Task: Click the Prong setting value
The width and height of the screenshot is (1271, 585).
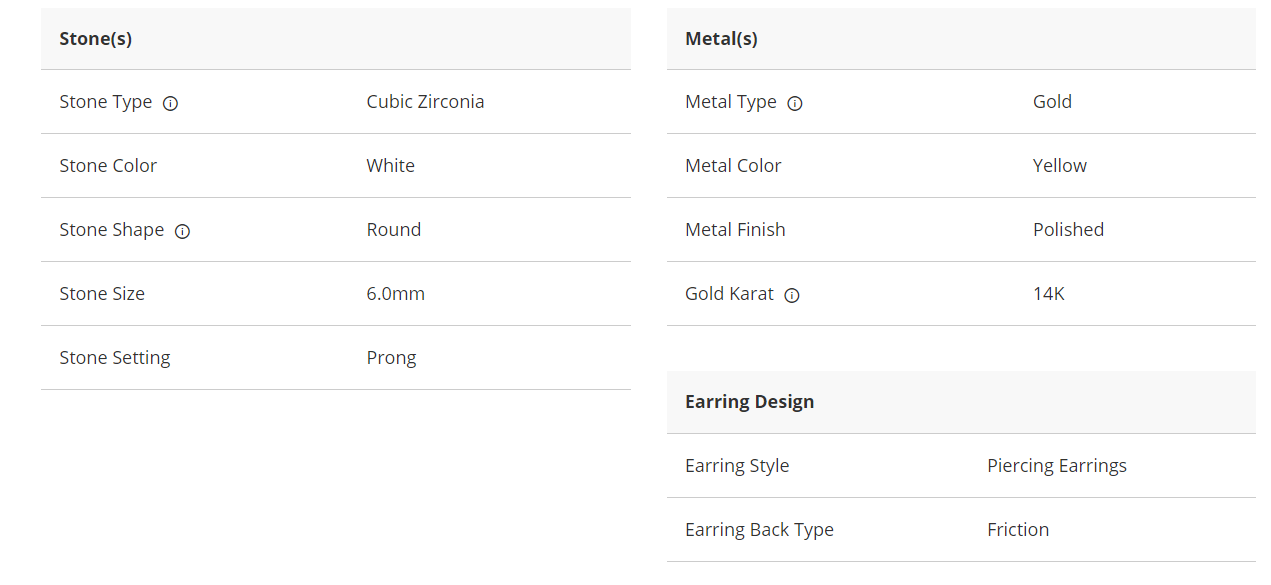Action: (x=391, y=358)
